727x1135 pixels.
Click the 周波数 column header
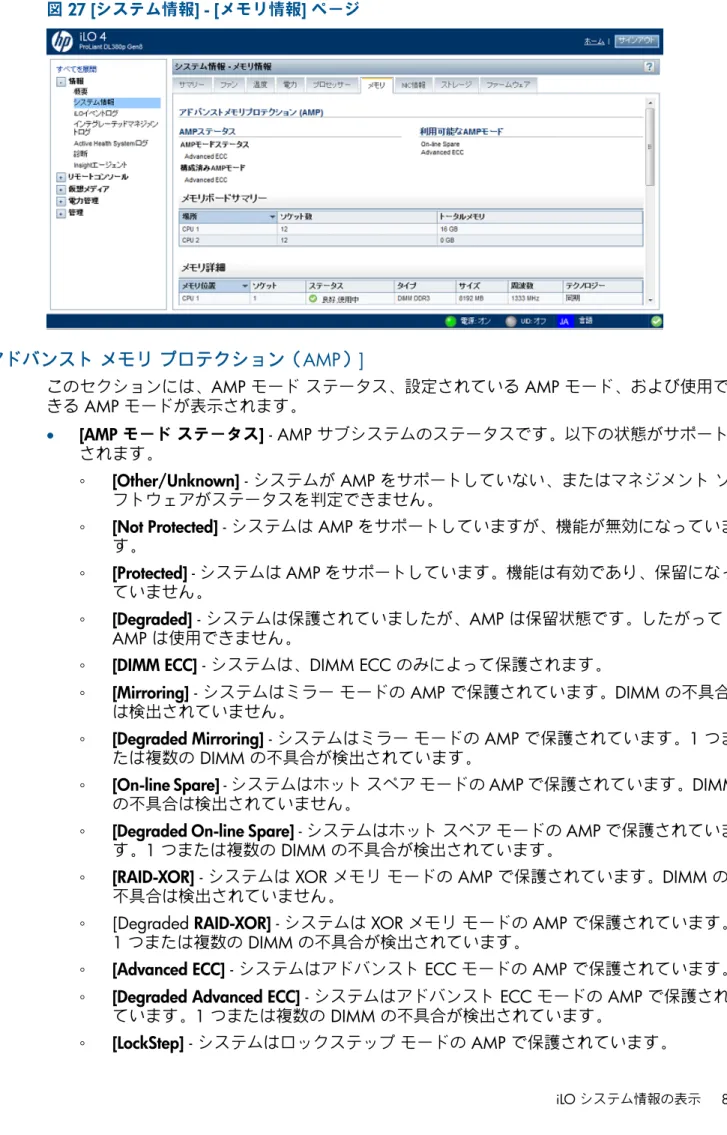point(534,286)
